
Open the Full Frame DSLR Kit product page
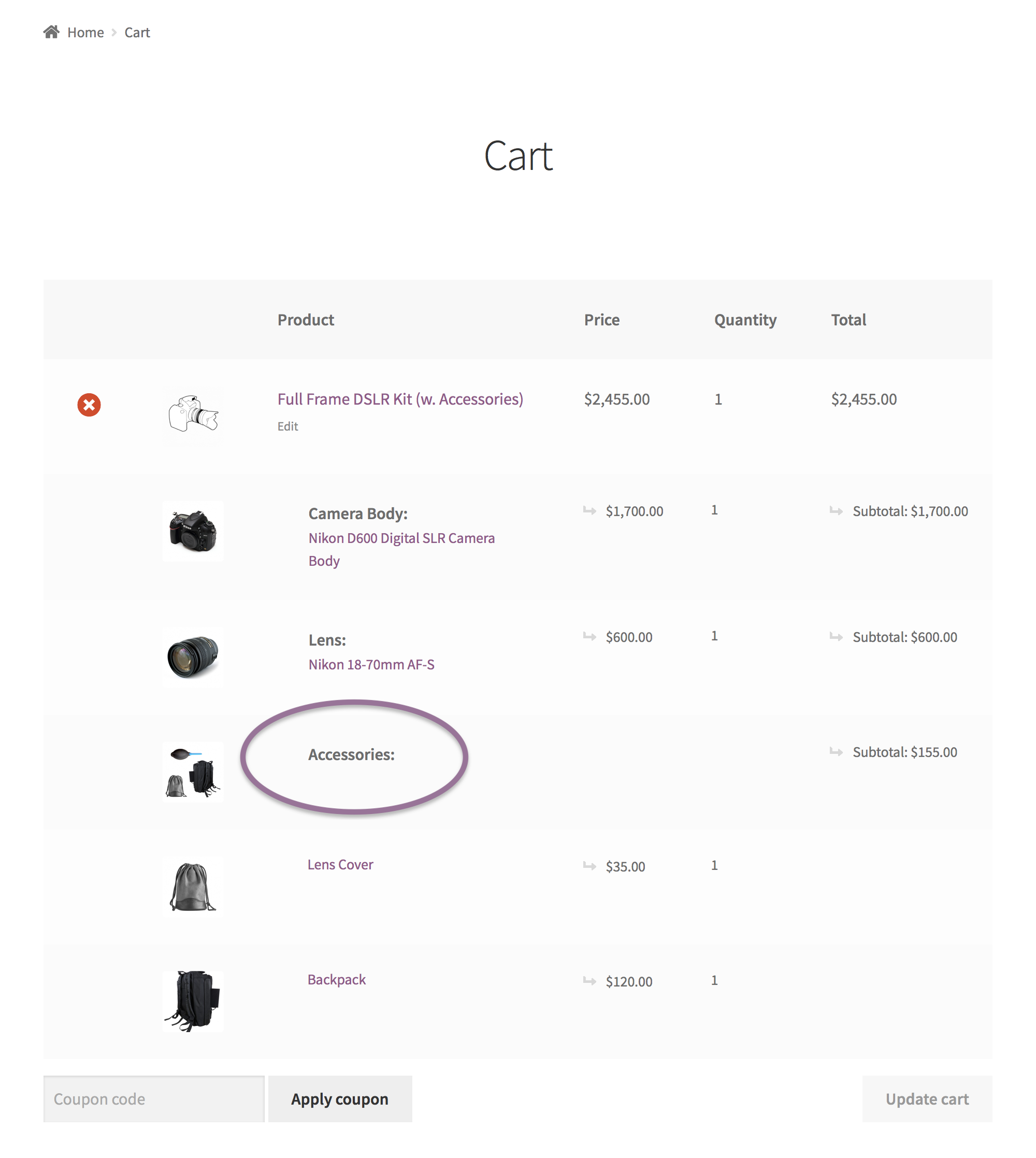[399, 399]
